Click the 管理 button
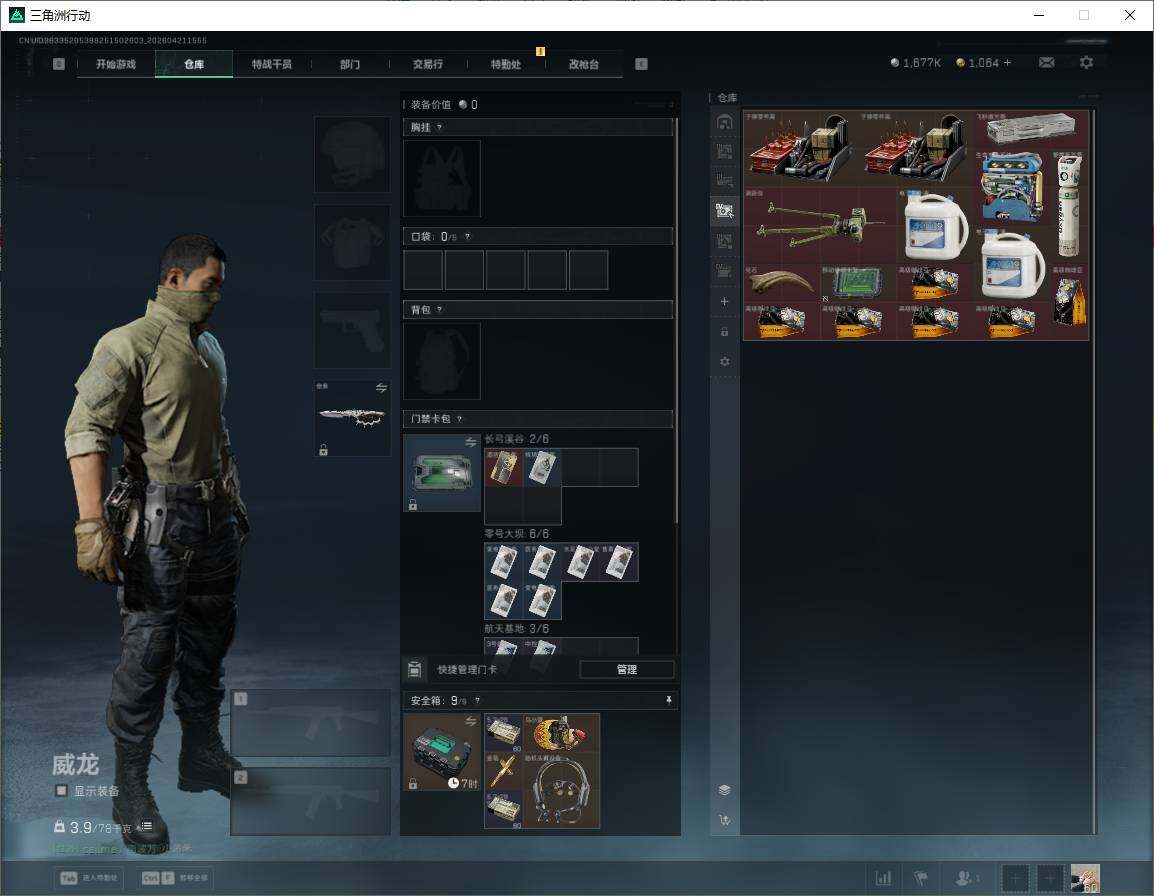This screenshot has width=1154, height=896. pyautogui.click(x=627, y=669)
